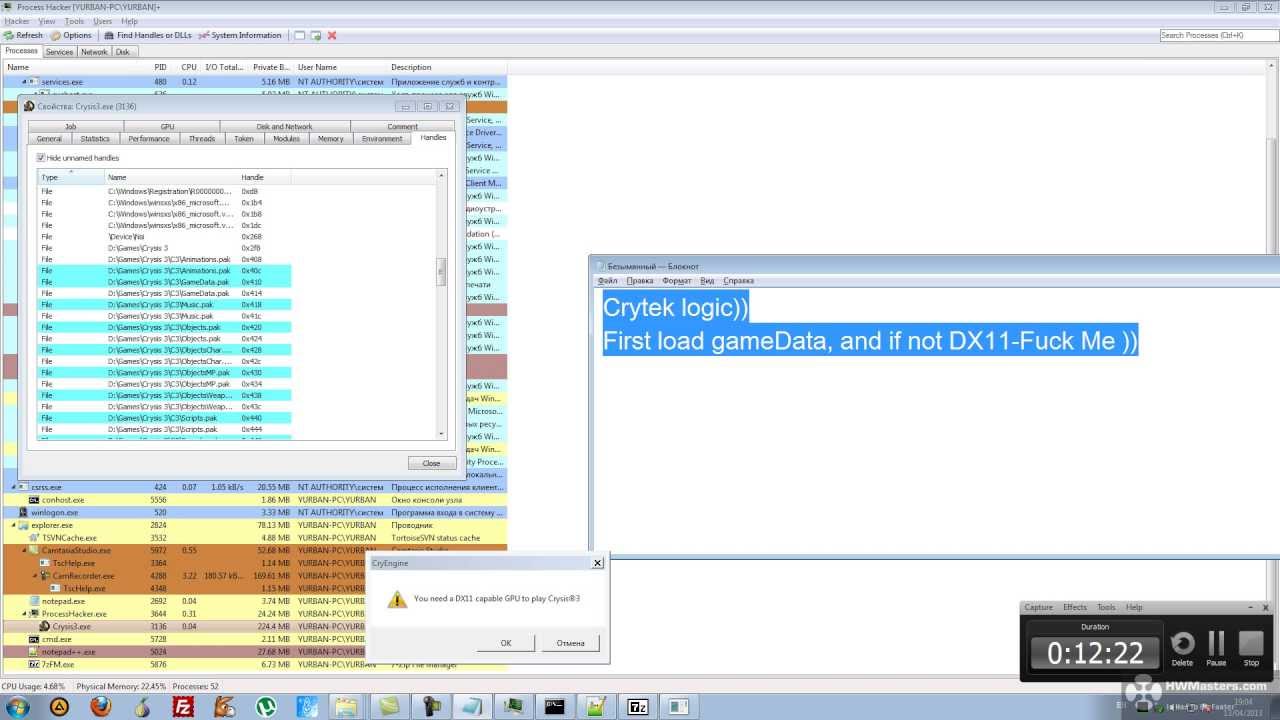Sort handles by the Handle column header
1280x720 pixels.
tap(264, 177)
